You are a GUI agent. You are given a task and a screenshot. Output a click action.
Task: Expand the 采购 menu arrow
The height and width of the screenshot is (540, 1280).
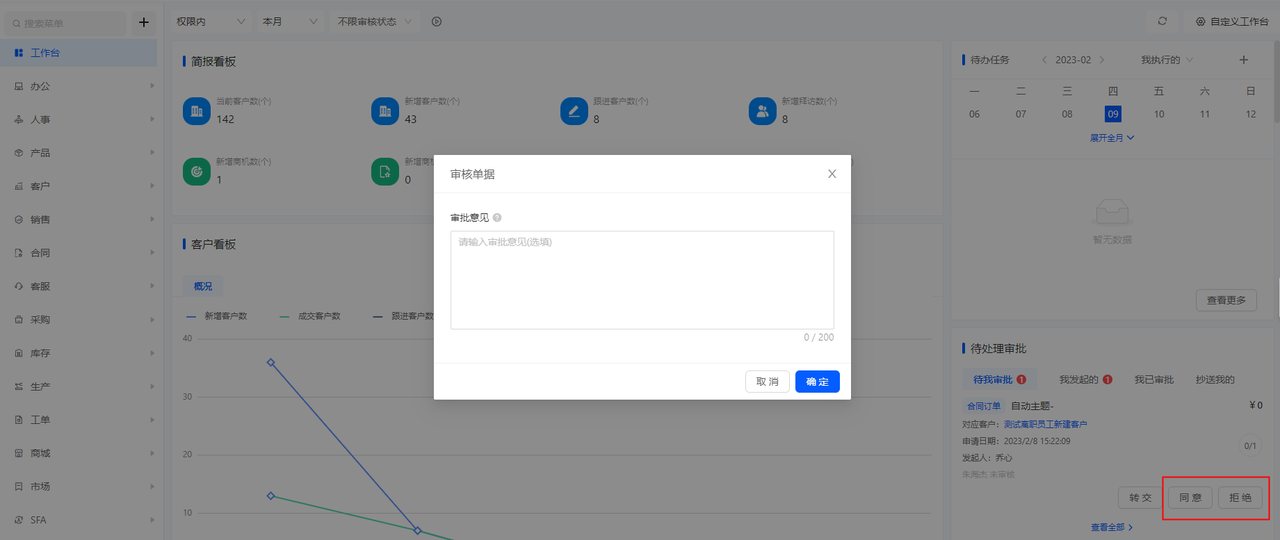click(x=152, y=320)
